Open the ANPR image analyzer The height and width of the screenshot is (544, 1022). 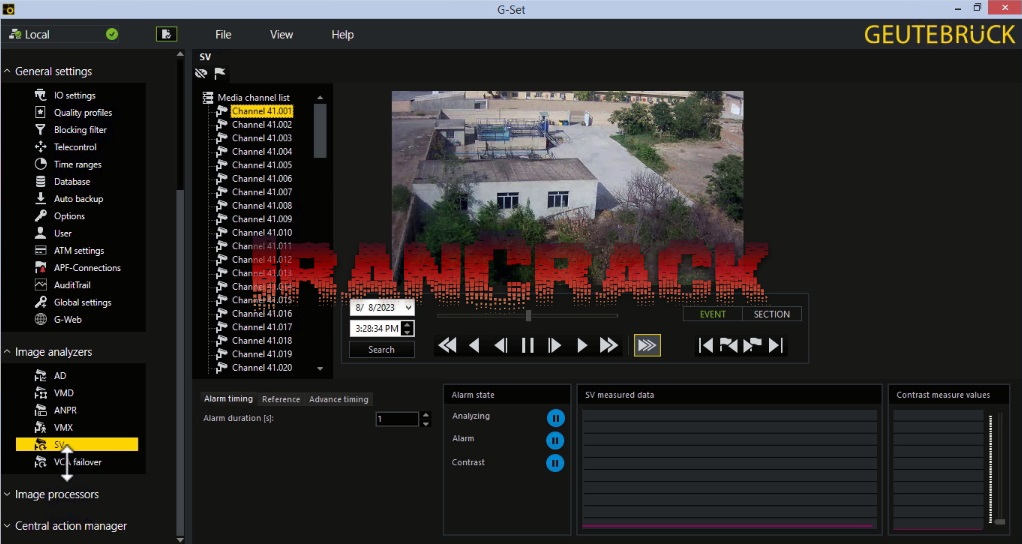click(65, 410)
